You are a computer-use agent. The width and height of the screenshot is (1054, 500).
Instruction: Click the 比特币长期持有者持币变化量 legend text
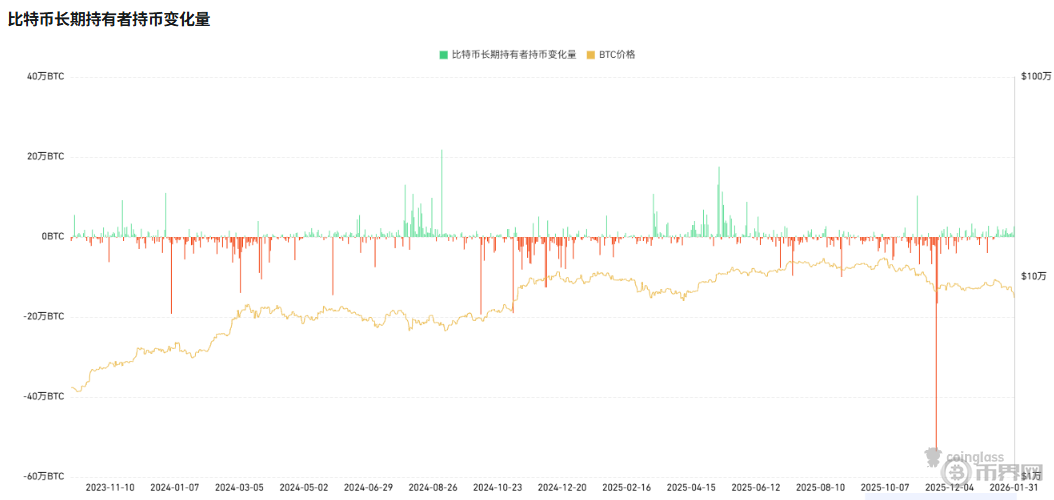pyautogui.click(x=513, y=54)
